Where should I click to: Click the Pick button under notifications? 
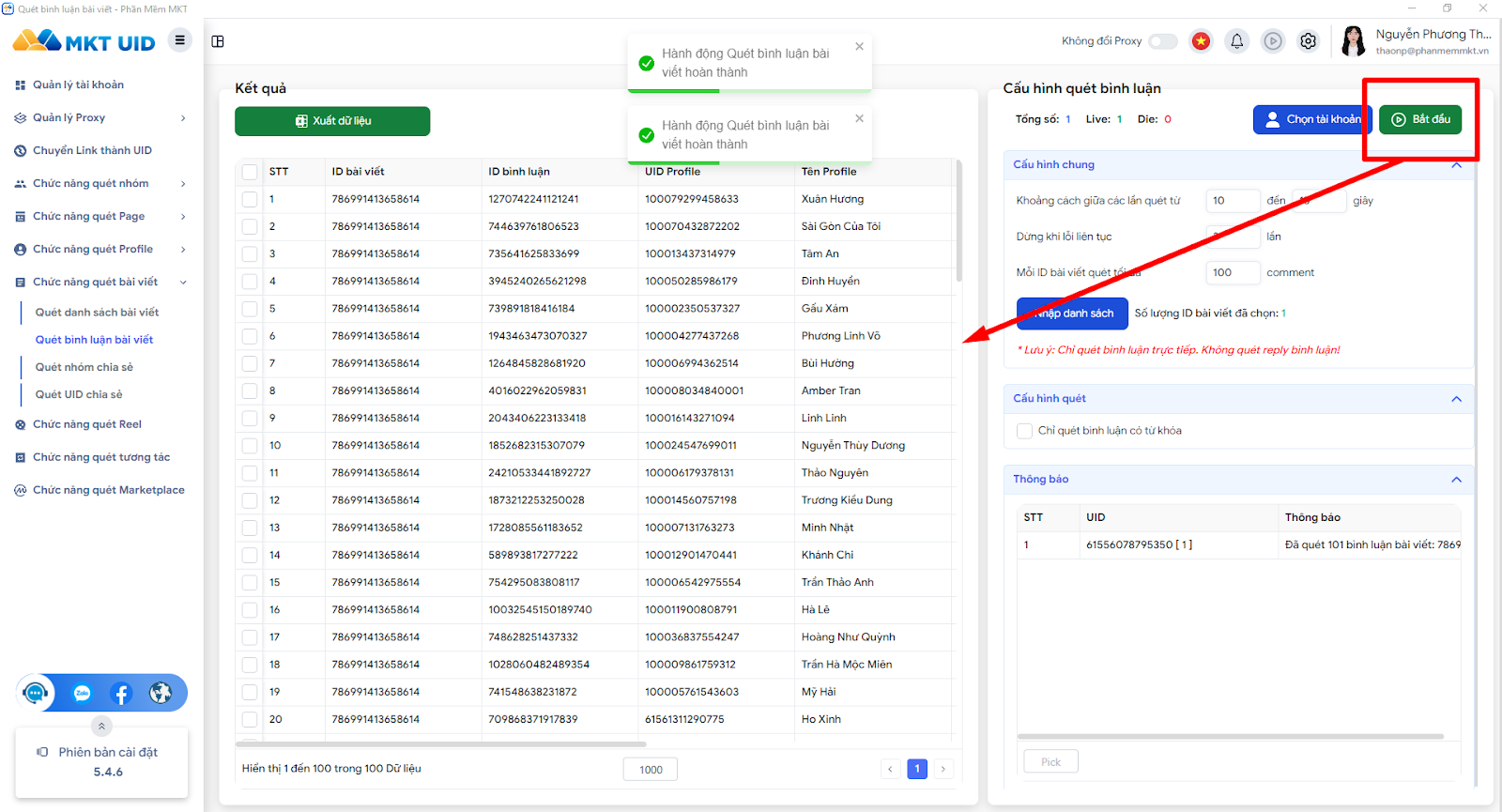pos(1050,761)
